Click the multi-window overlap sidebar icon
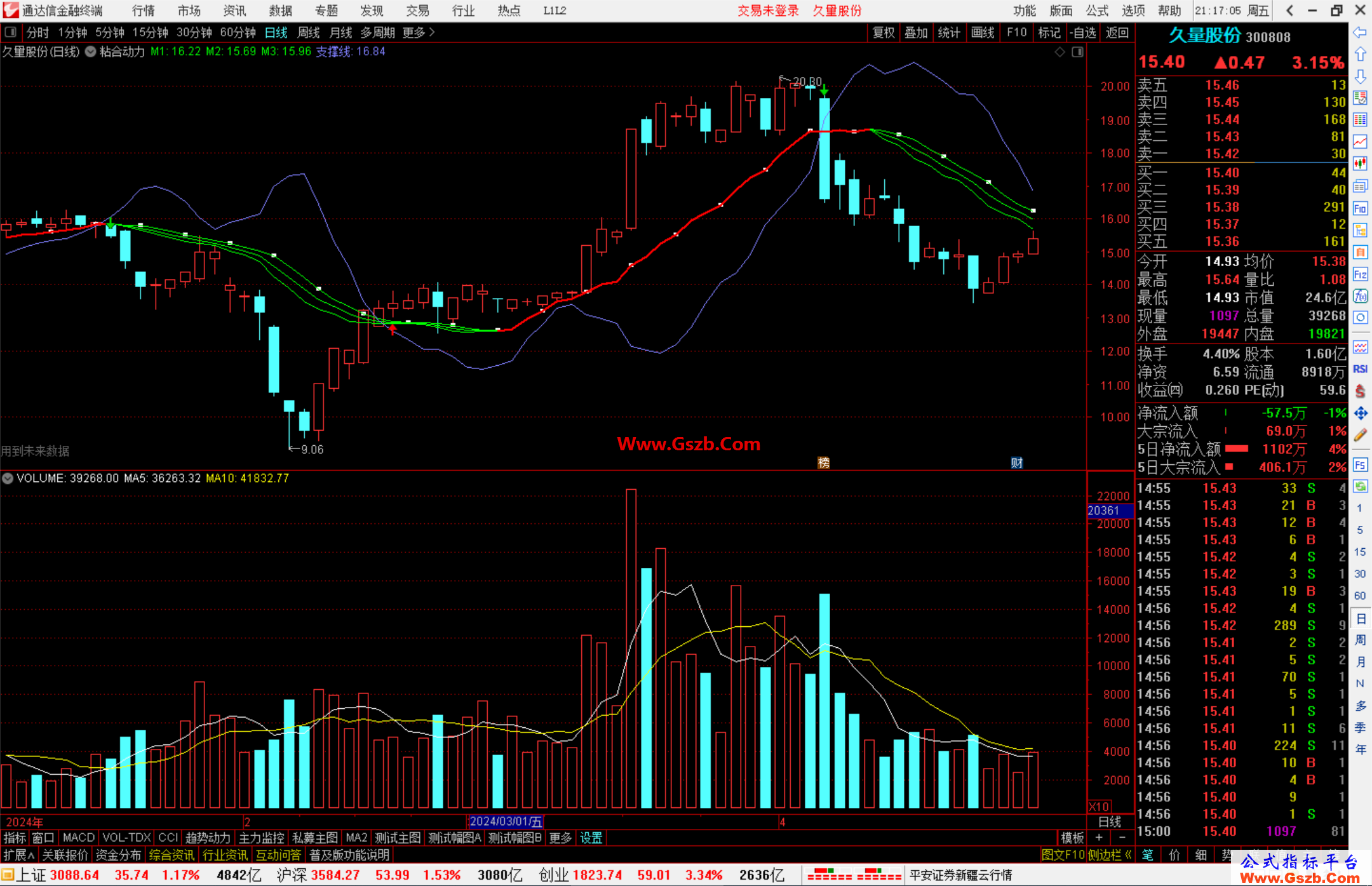 click(x=1360, y=186)
